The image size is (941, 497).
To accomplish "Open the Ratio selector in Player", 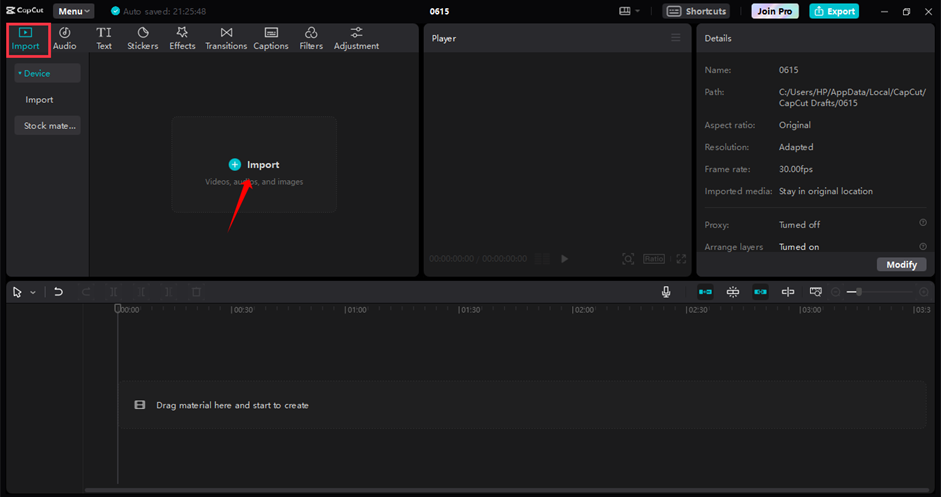I will click(654, 259).
